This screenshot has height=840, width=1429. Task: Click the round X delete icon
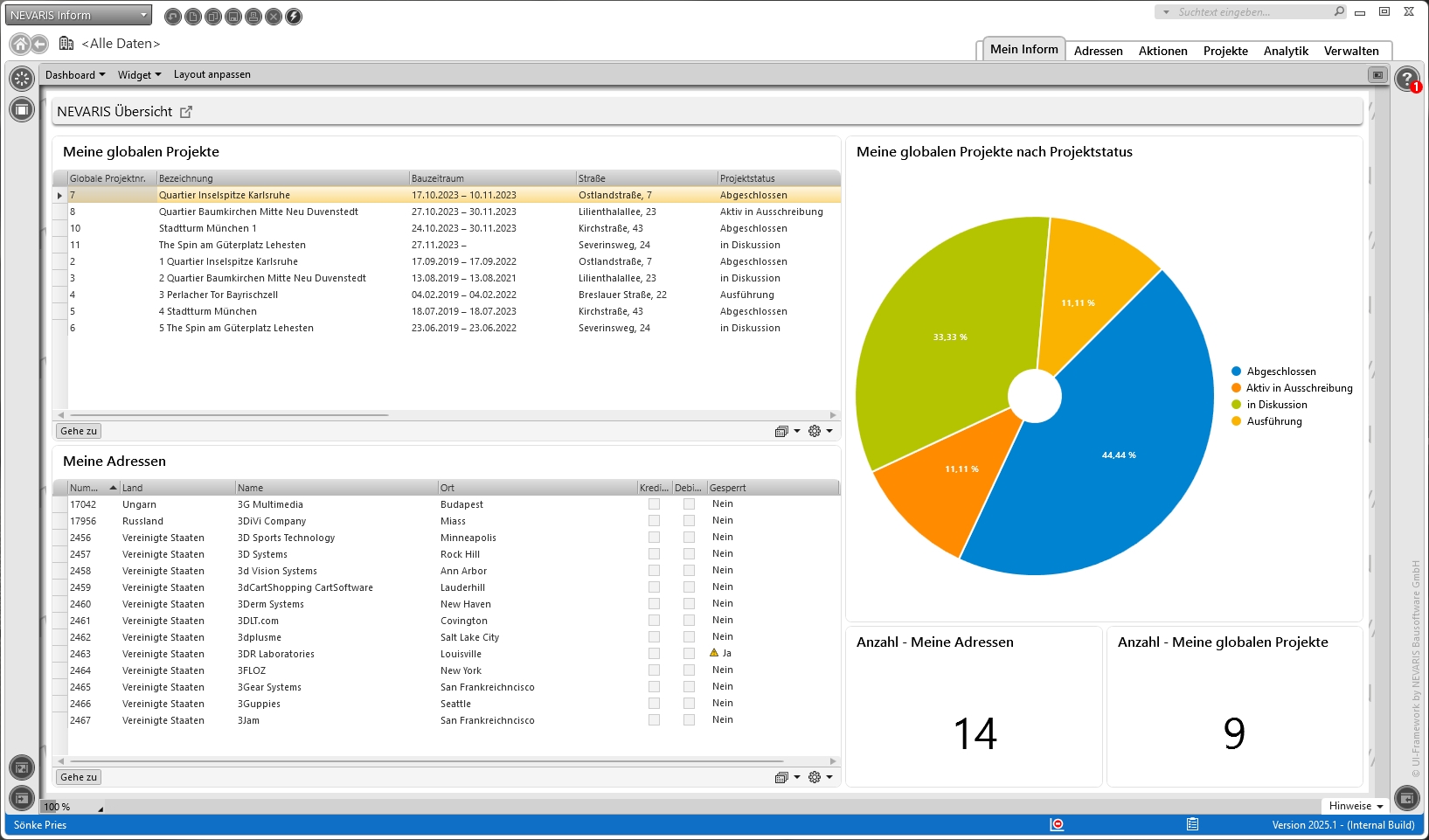(x=274, y=16)
